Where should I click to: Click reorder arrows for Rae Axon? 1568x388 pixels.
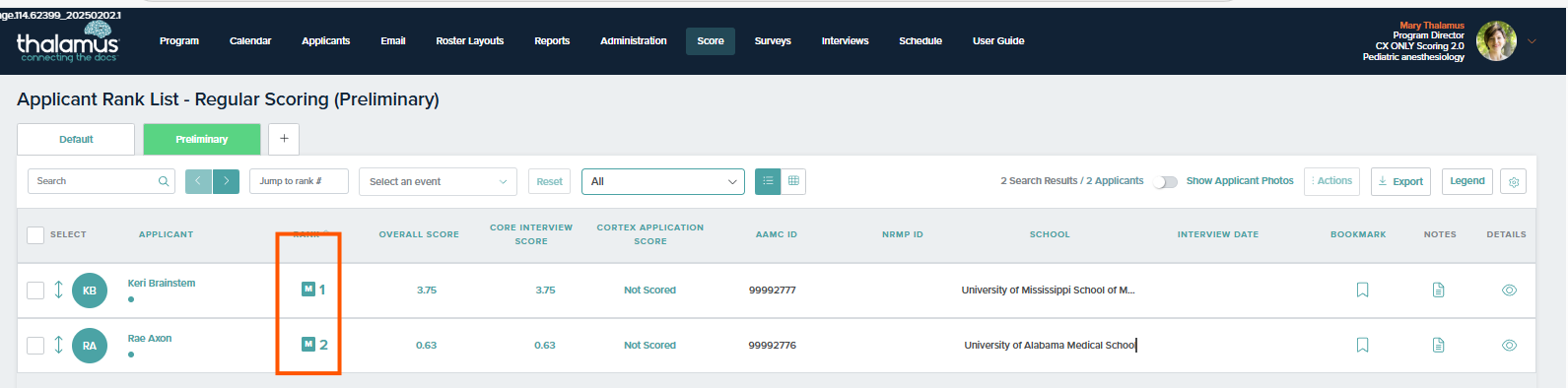pyautogui.click(x=58, y=345)
